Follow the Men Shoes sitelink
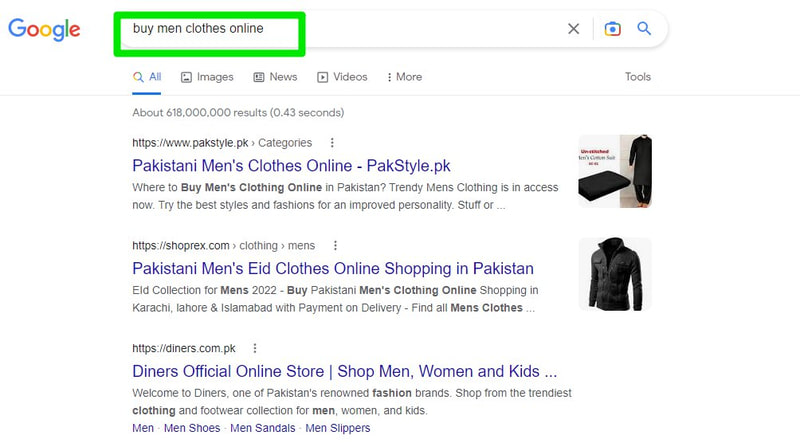800x443 pixels. 192,428
